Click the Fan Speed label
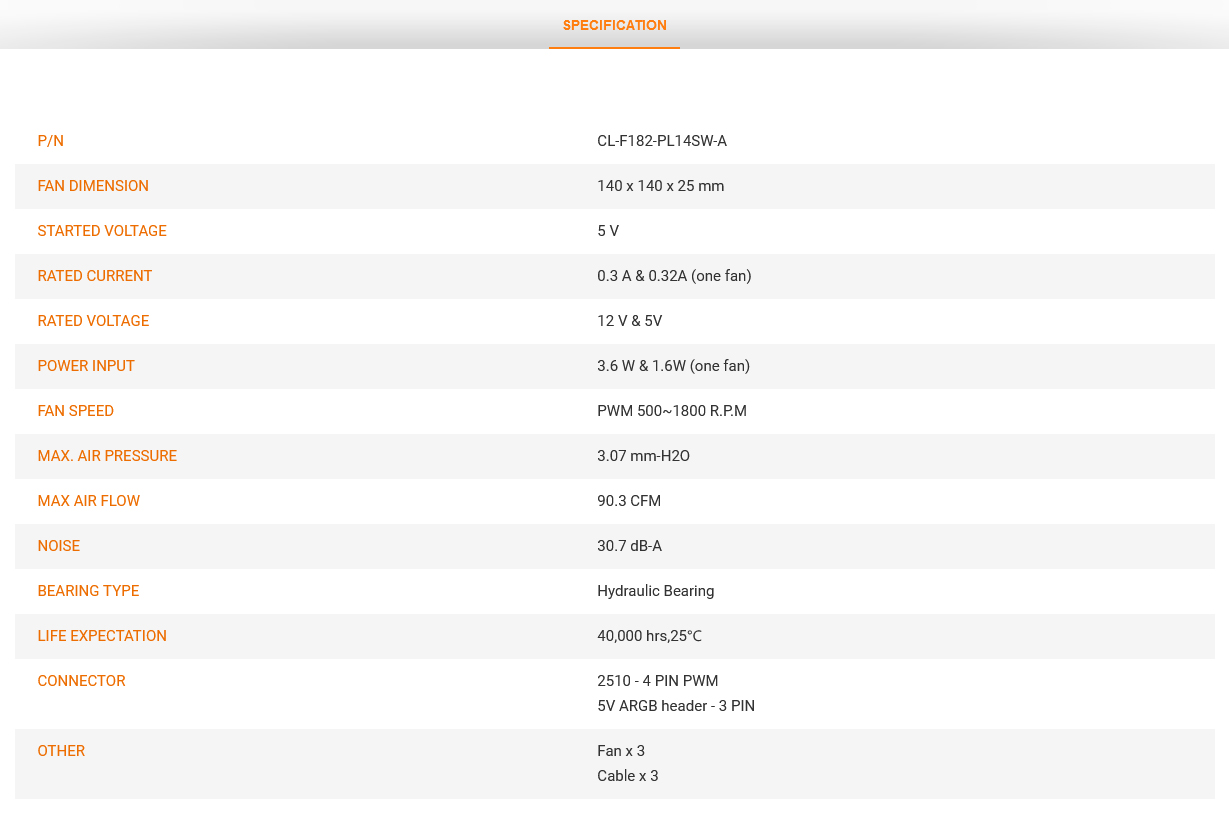 [x=76, y=411]
